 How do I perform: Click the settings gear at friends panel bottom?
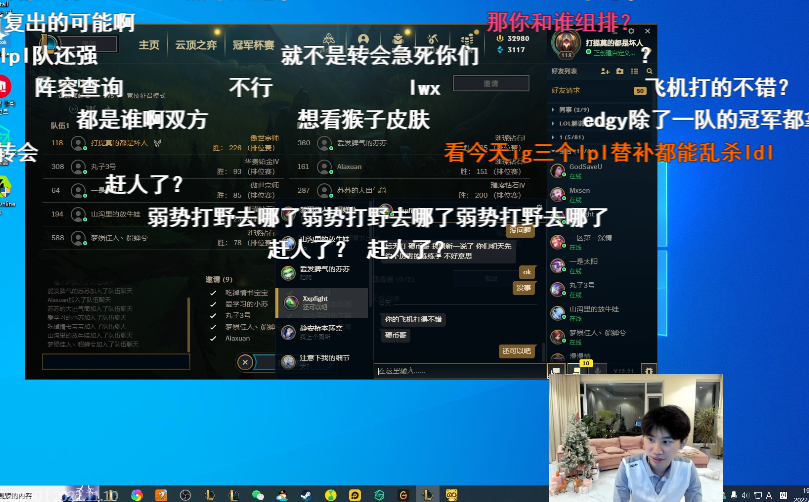pos(649,371)
